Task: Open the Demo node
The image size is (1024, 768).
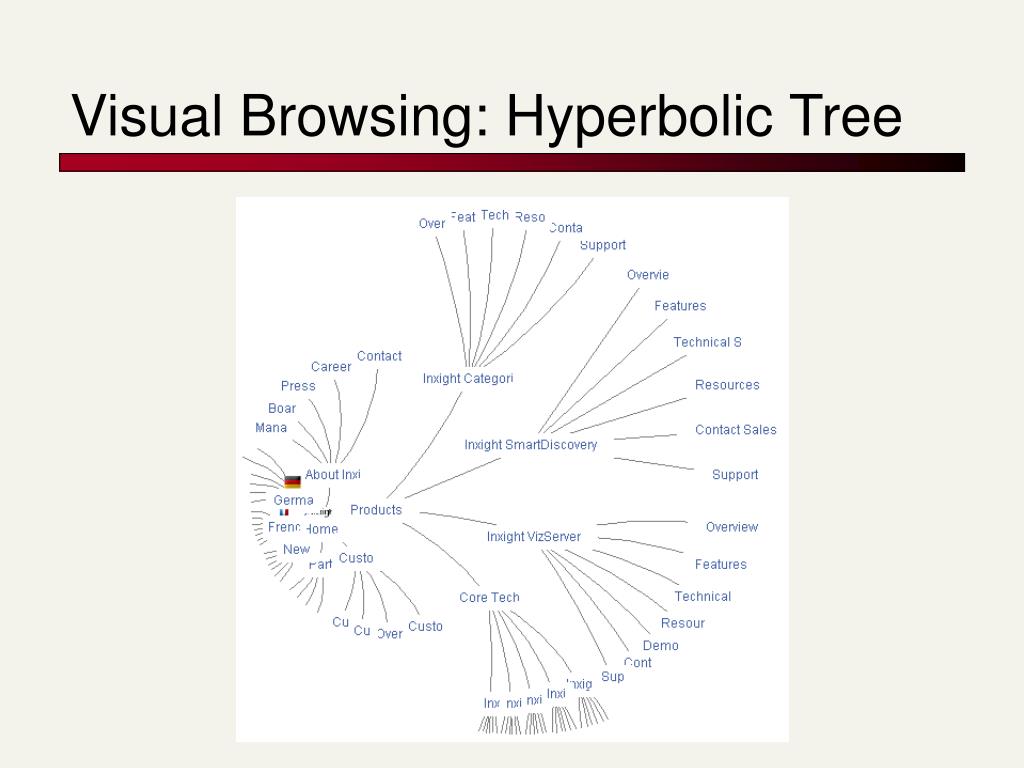Action: [660, 645]
